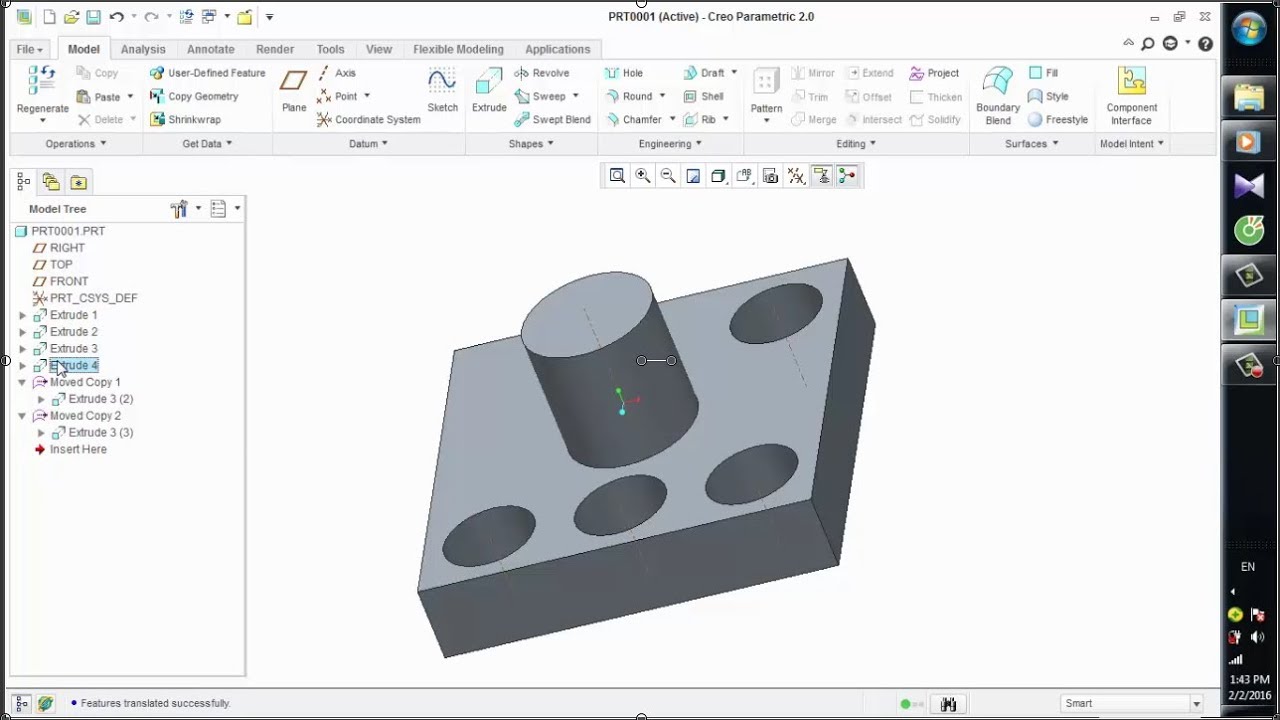Click the Zoom Out icon
Image resolution: width=1280 pixels, height=720 pixels.
668,176
